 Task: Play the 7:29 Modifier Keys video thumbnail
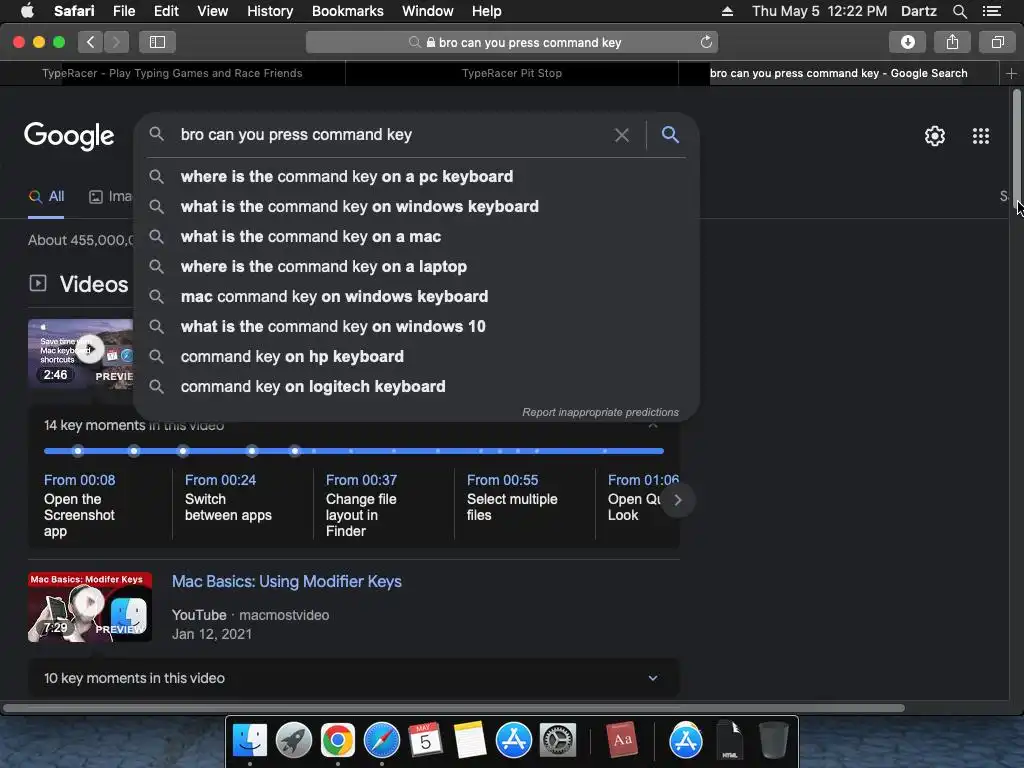(x=90, y=607)
